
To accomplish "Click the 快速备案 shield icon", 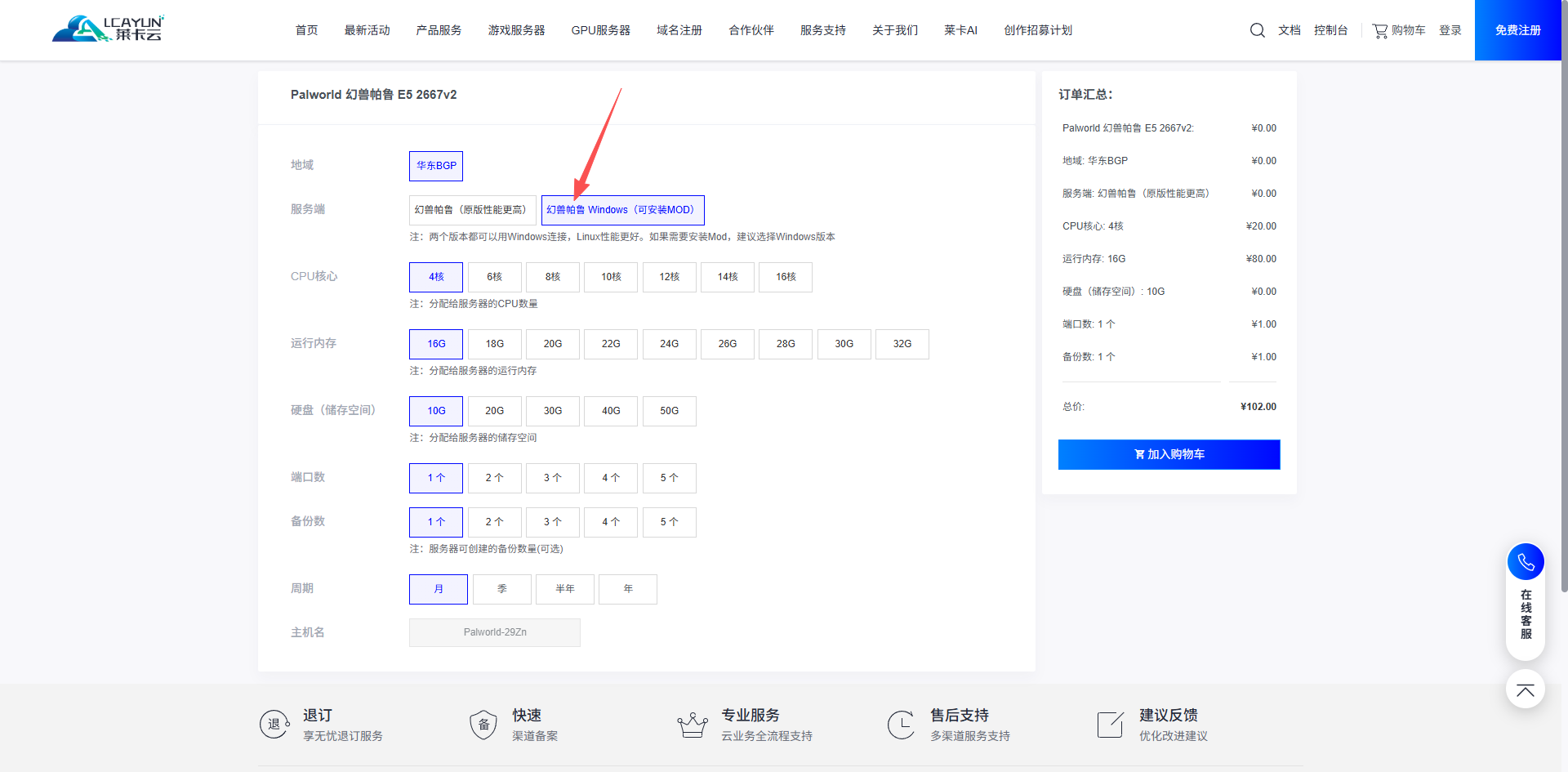I will pos(483,724).
